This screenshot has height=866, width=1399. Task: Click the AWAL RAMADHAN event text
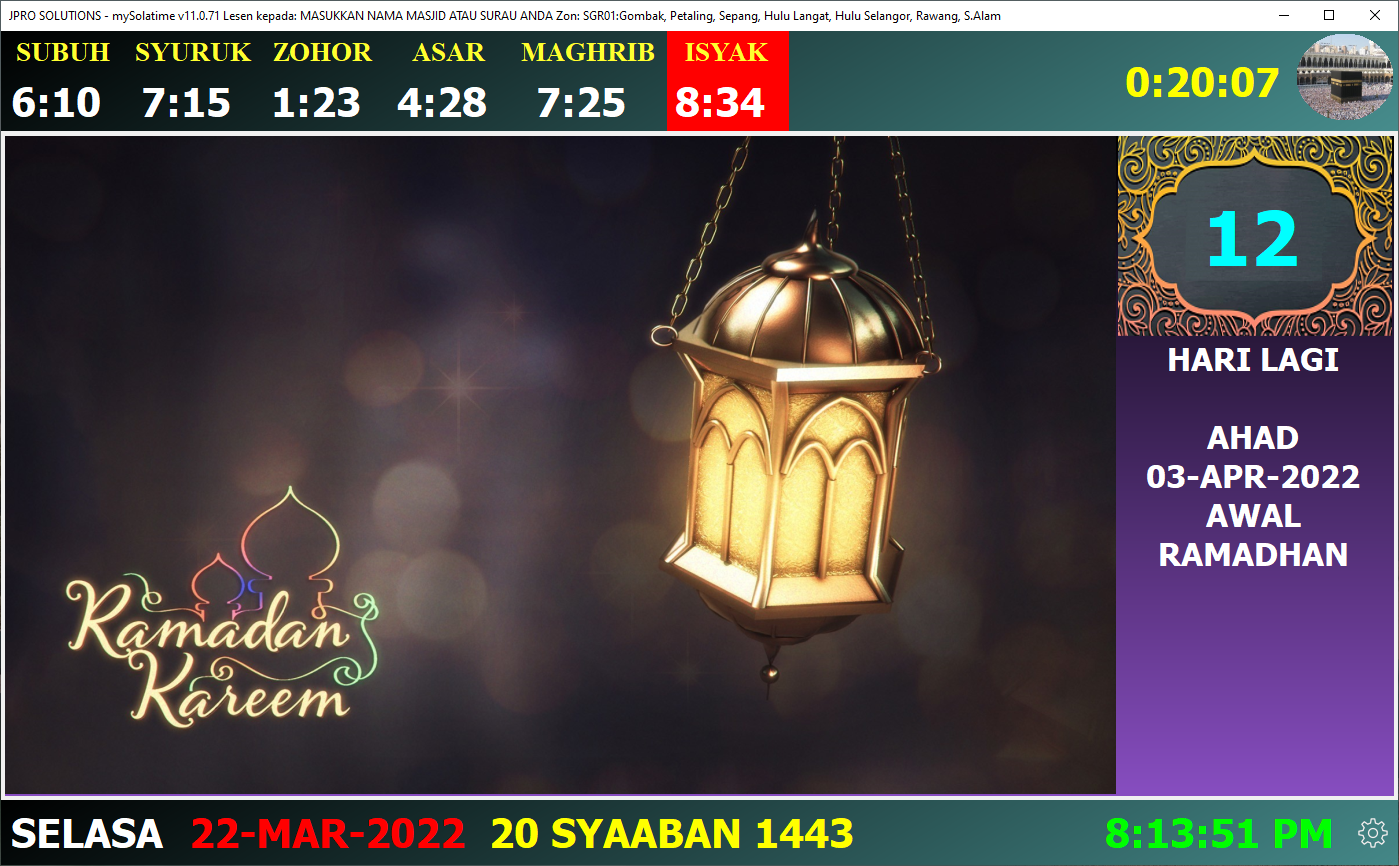coord(1253,535)
